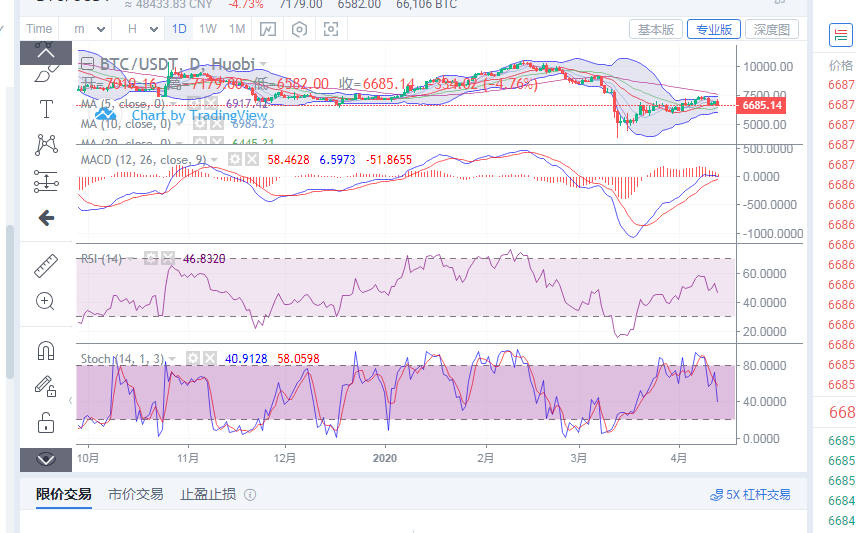The height and width of the screenshot is (533, 856).
Task: Select the ruler measure tool
Action: point(46,266)
